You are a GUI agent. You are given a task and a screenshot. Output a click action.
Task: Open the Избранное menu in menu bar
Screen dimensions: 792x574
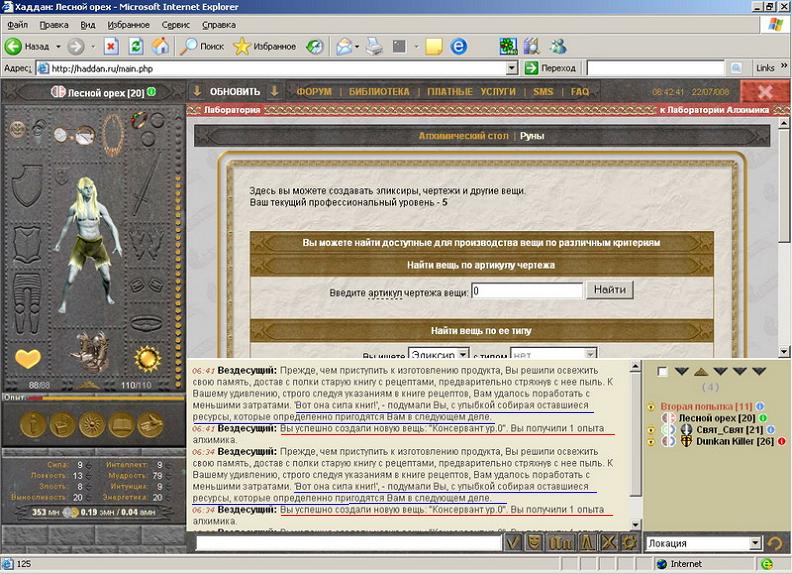129,24
